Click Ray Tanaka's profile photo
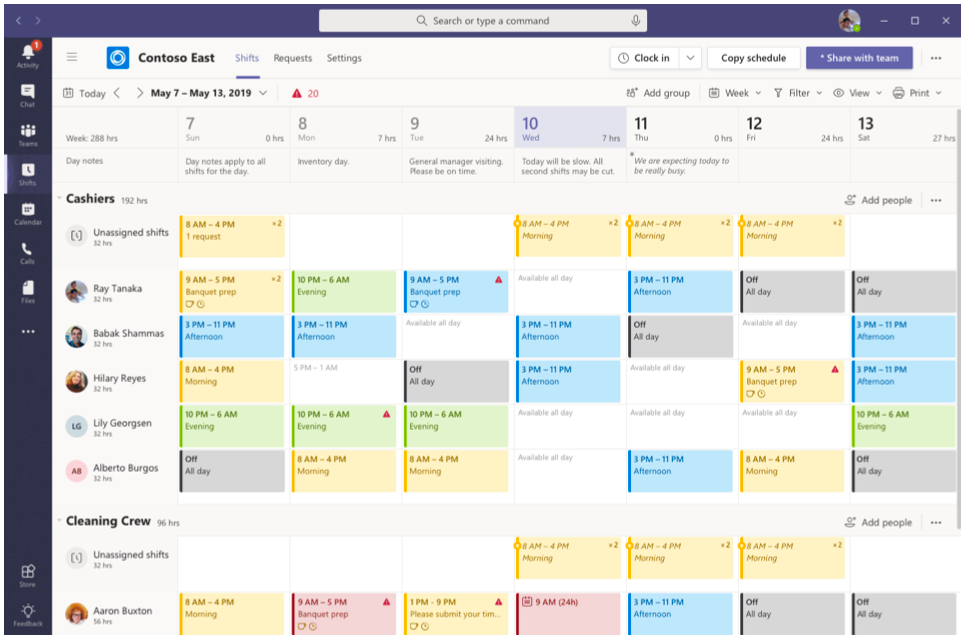The width and height of the screenshot is (963, 638). coord(76,292)
